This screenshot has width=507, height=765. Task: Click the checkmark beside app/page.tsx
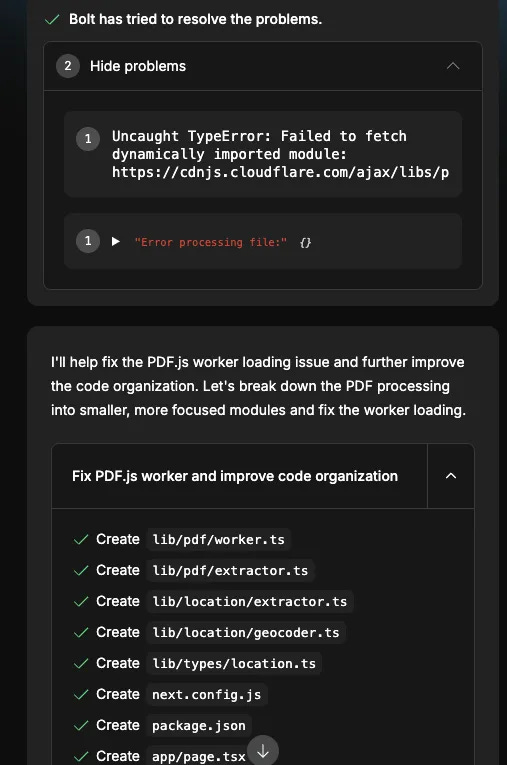(81, 756)
